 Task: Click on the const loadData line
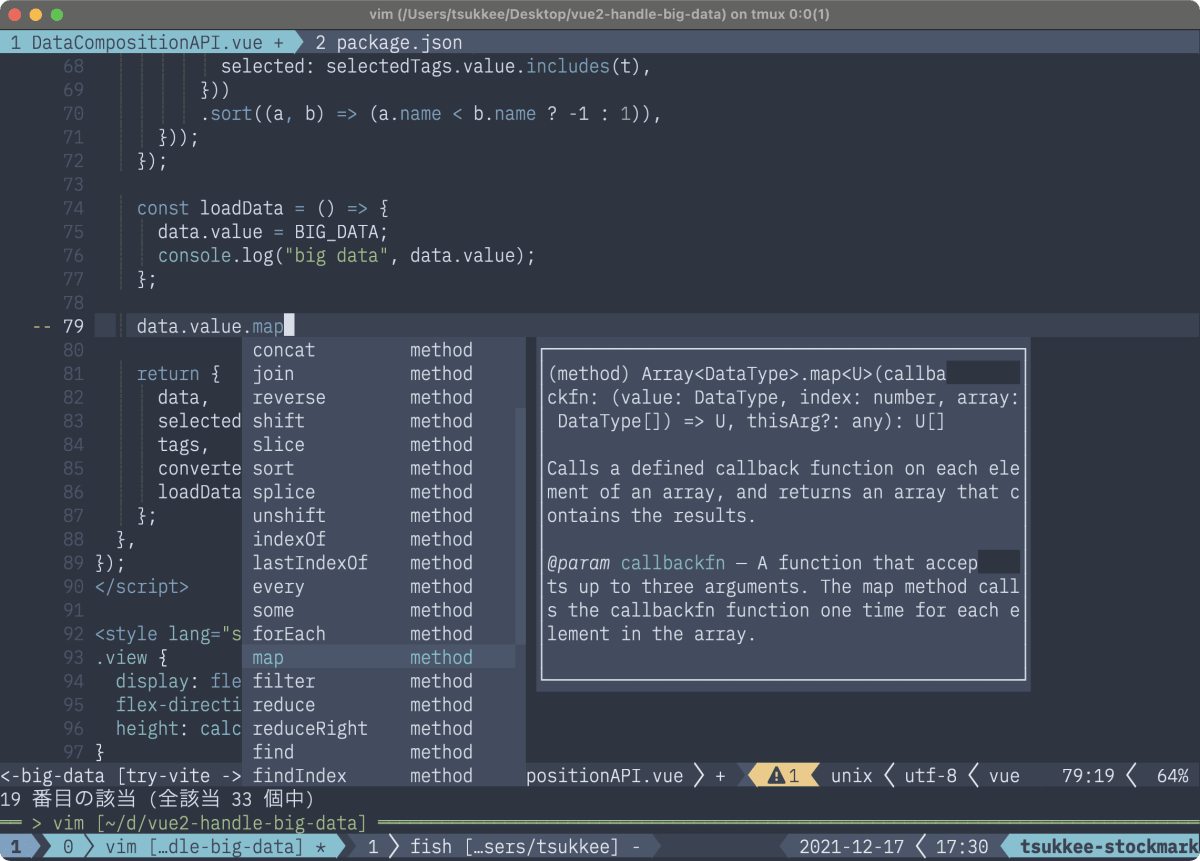262,208
